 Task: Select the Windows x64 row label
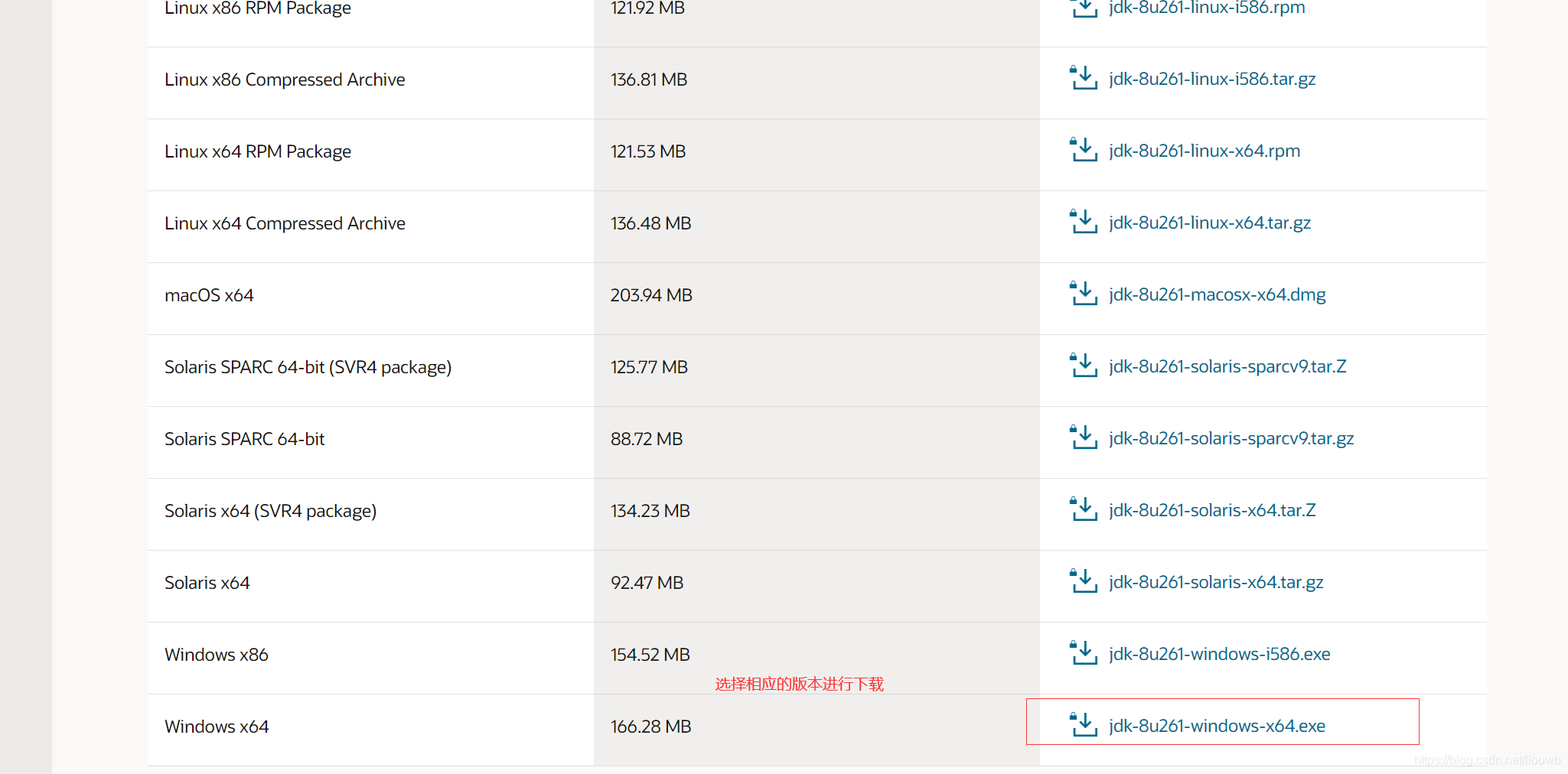coord(217,727)
